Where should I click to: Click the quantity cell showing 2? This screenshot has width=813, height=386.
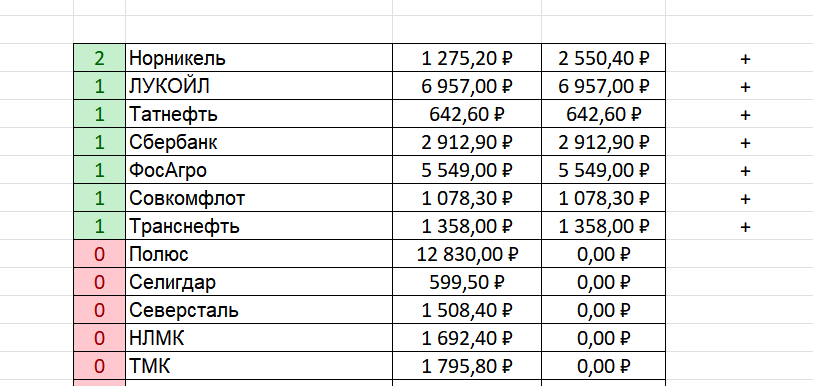(x=100, y=58)
